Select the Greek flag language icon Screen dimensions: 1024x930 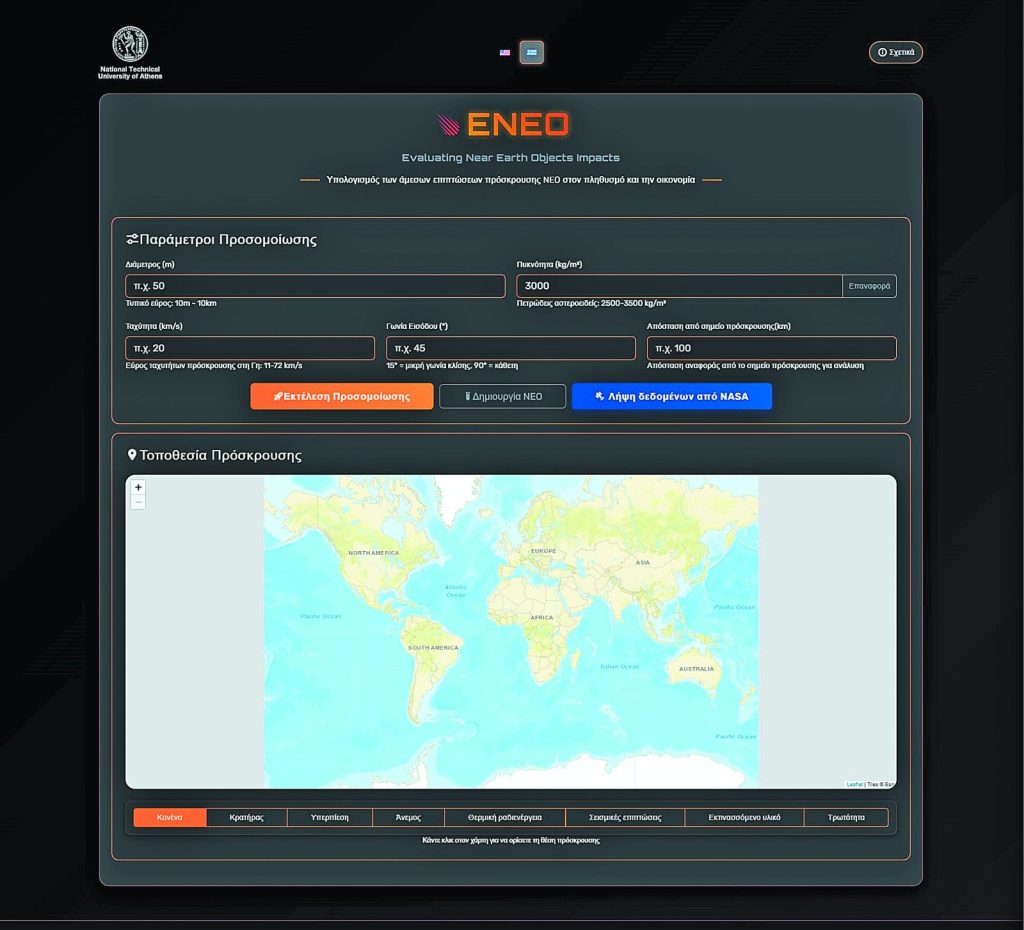tap(532, 53)
